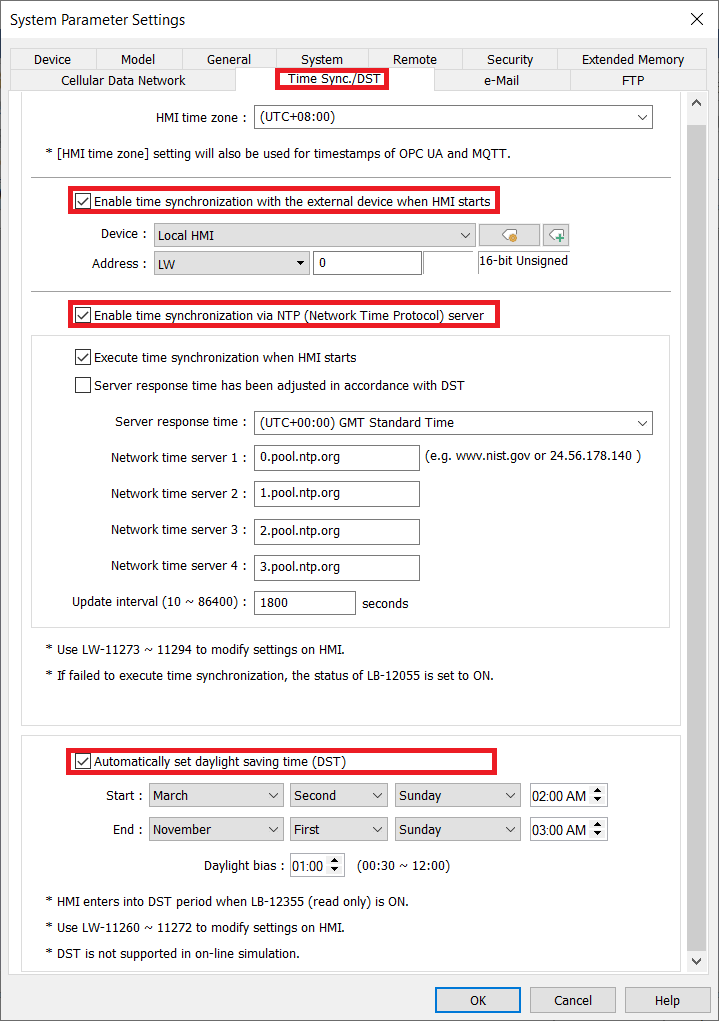Image resolution: width=719 pixels, height=1021 pixels.
Task: Decrease the DST Start time 02:00 AM
Action: (x=598, y=801)
